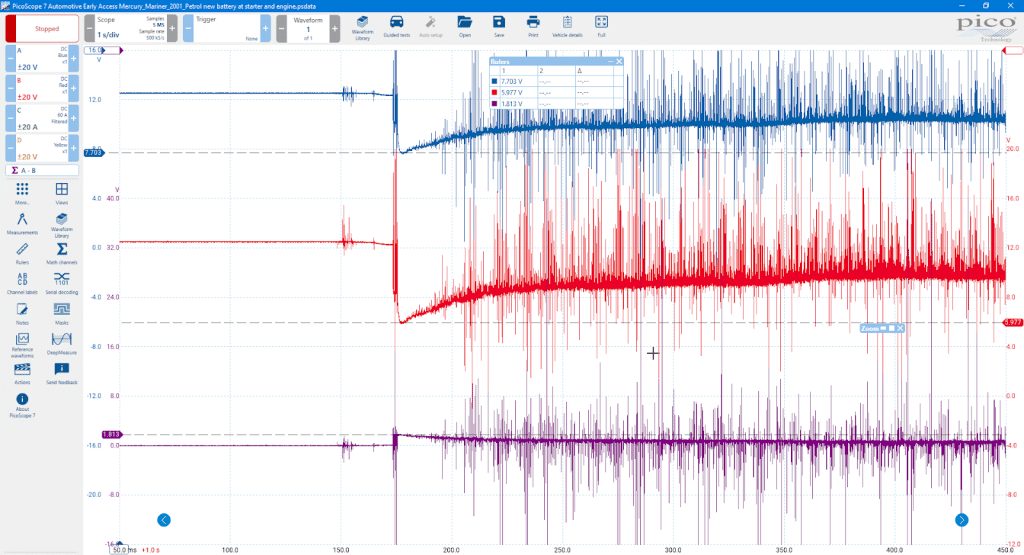The image size is (1024, 555).
Task: Expand the More tools menu
Action: click(22, 193)
